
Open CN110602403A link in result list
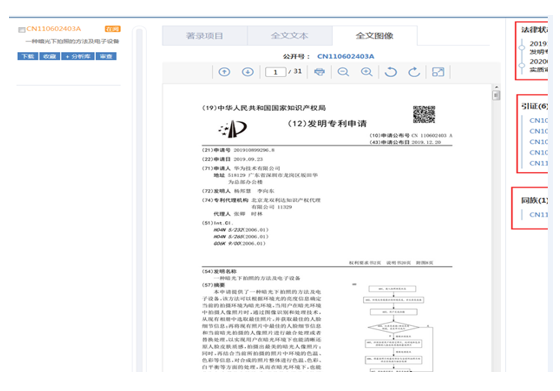point(54,29)
